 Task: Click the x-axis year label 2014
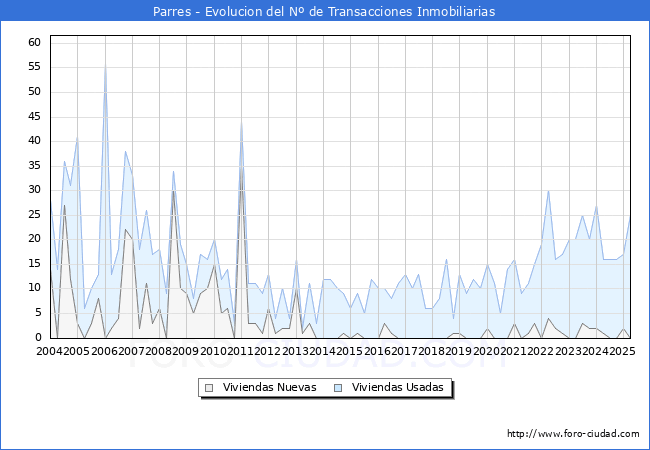[323, 351]
